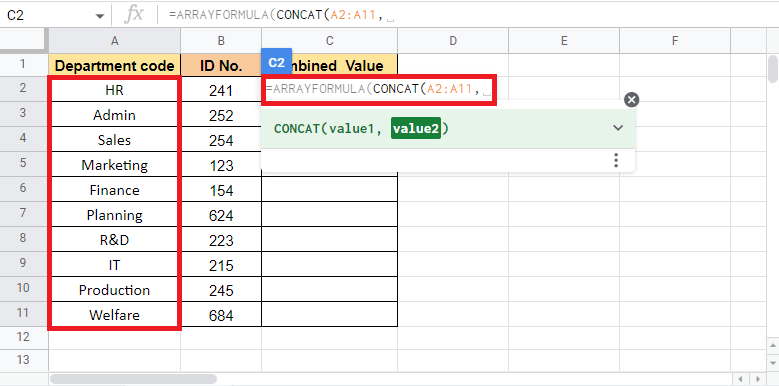The image size is (779, 386).
Task: Select the Marketing cell
Action: (115, 164)
